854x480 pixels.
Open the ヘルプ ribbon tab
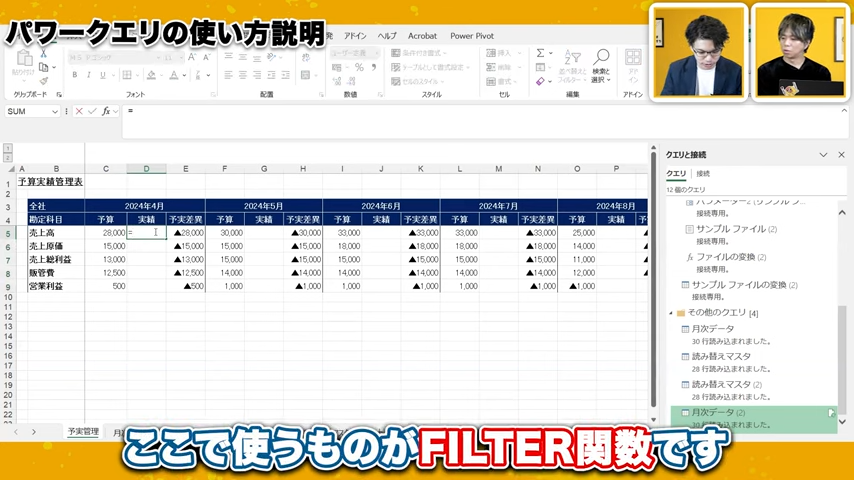tap(387, 36)
